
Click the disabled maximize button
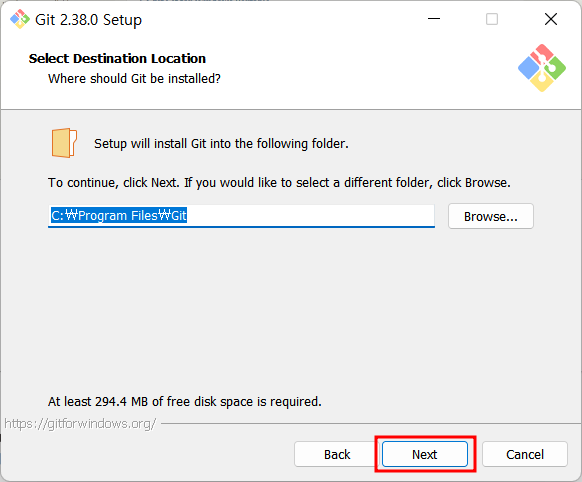coord(492,19)
